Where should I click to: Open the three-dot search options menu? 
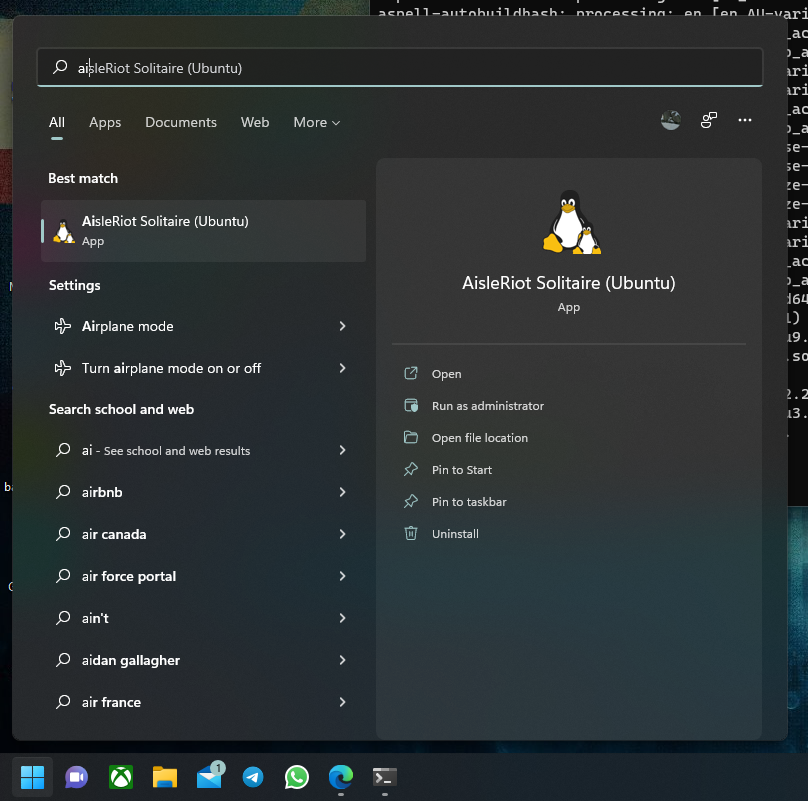(x=744, y=120)
